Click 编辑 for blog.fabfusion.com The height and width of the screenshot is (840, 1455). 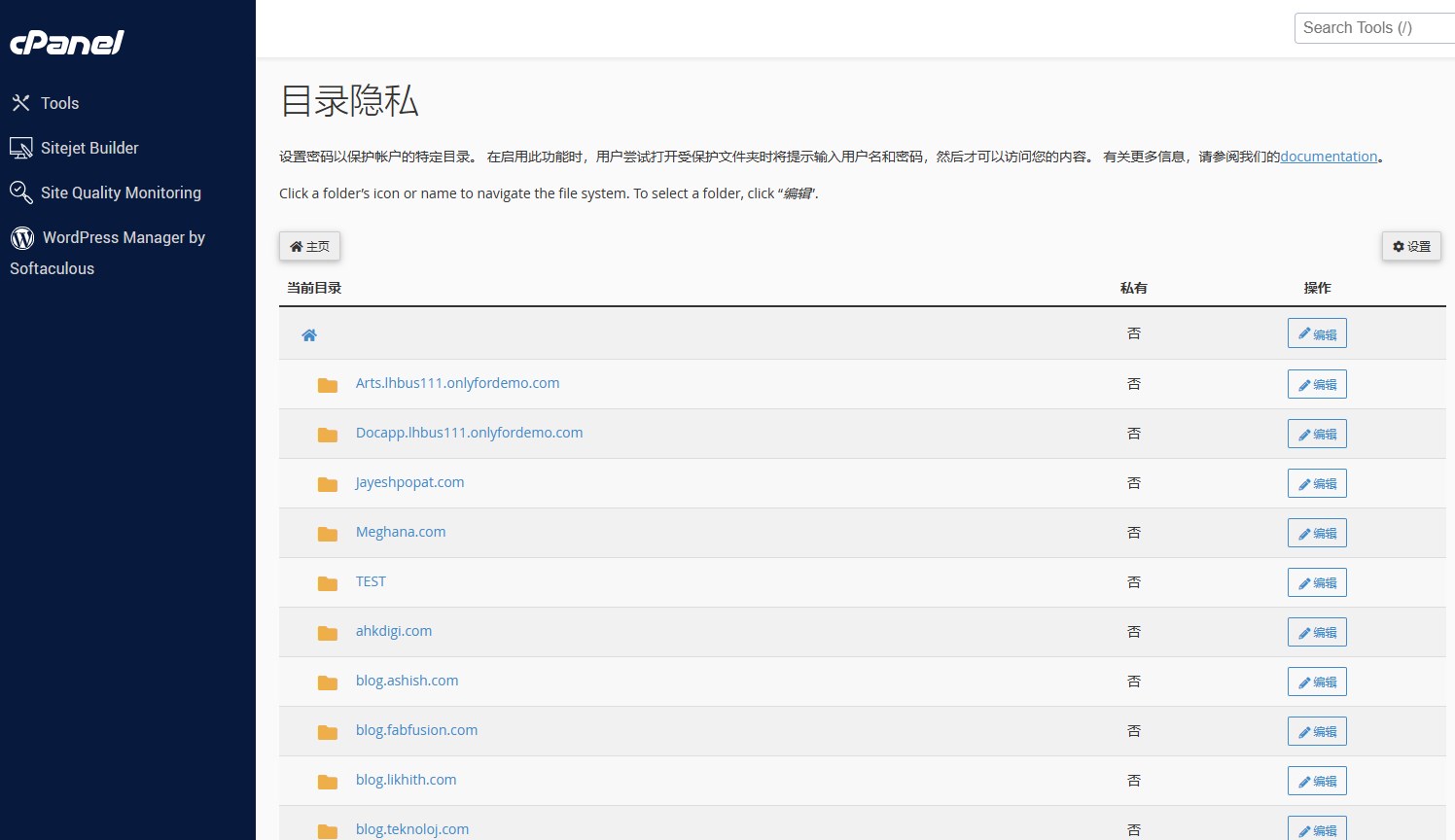[x=1317, y=731]
